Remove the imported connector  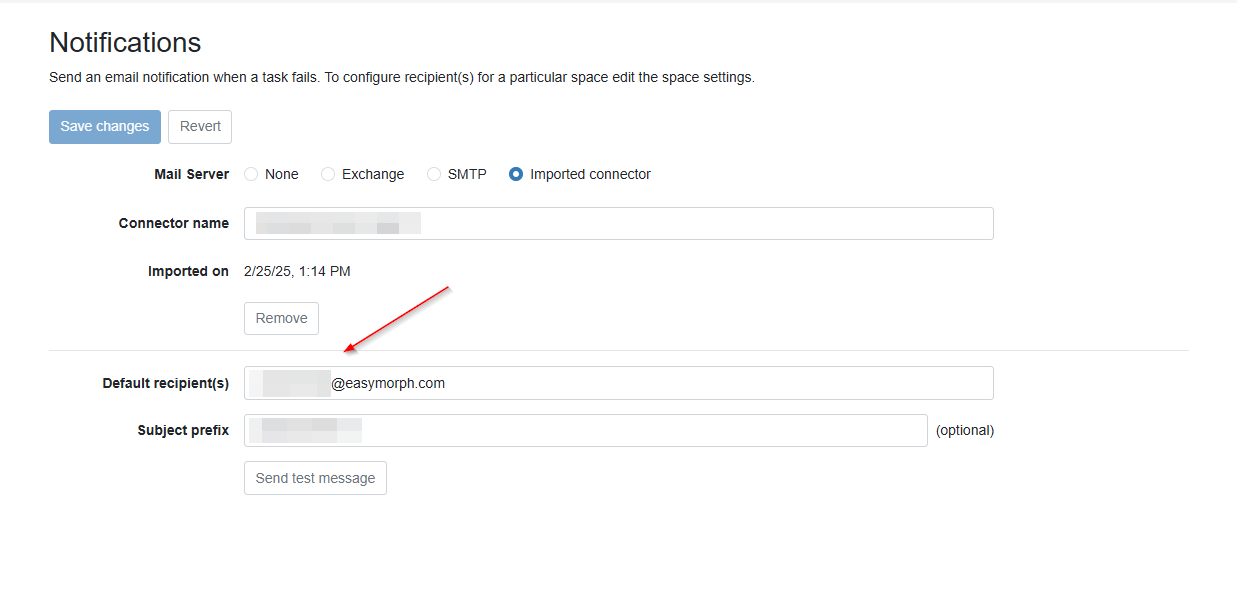281,318
